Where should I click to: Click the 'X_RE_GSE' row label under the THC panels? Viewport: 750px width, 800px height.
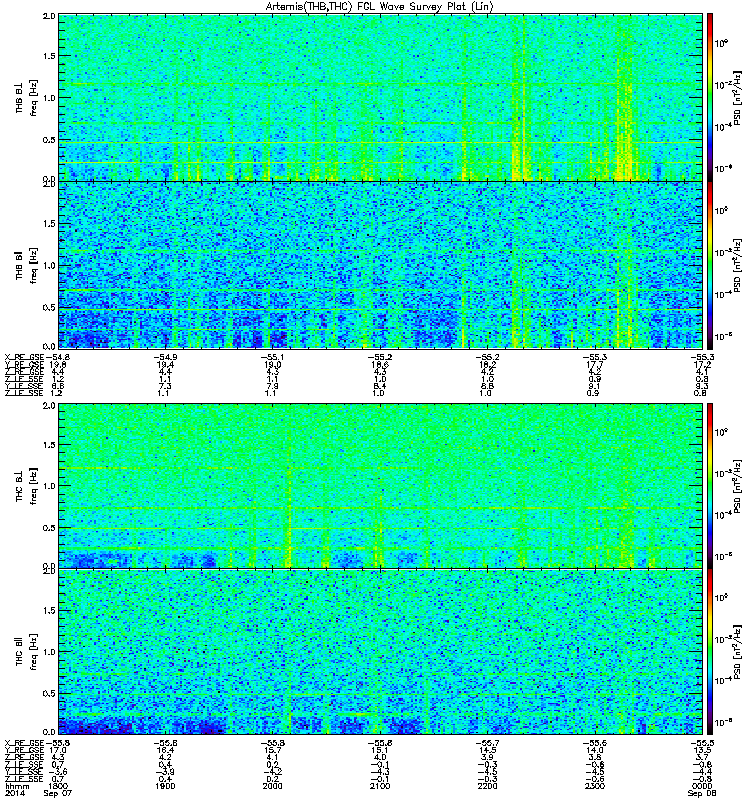[24, 743]
